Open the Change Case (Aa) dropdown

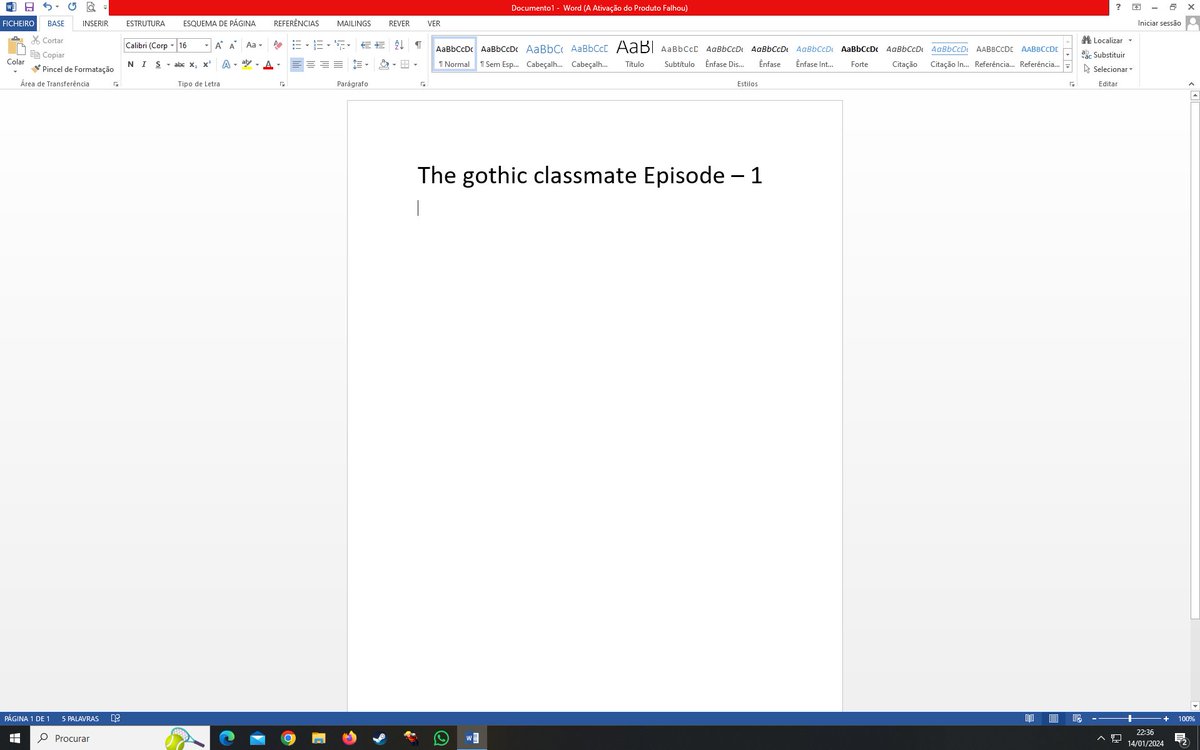pyautogui.click(x=255, y=45)
